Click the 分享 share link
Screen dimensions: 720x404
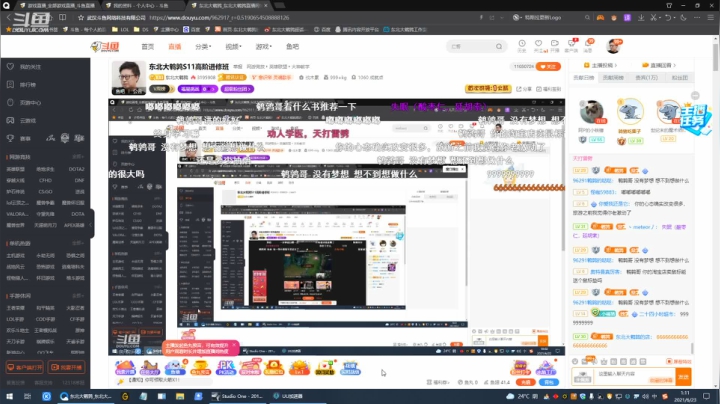(x=524, y=89)
